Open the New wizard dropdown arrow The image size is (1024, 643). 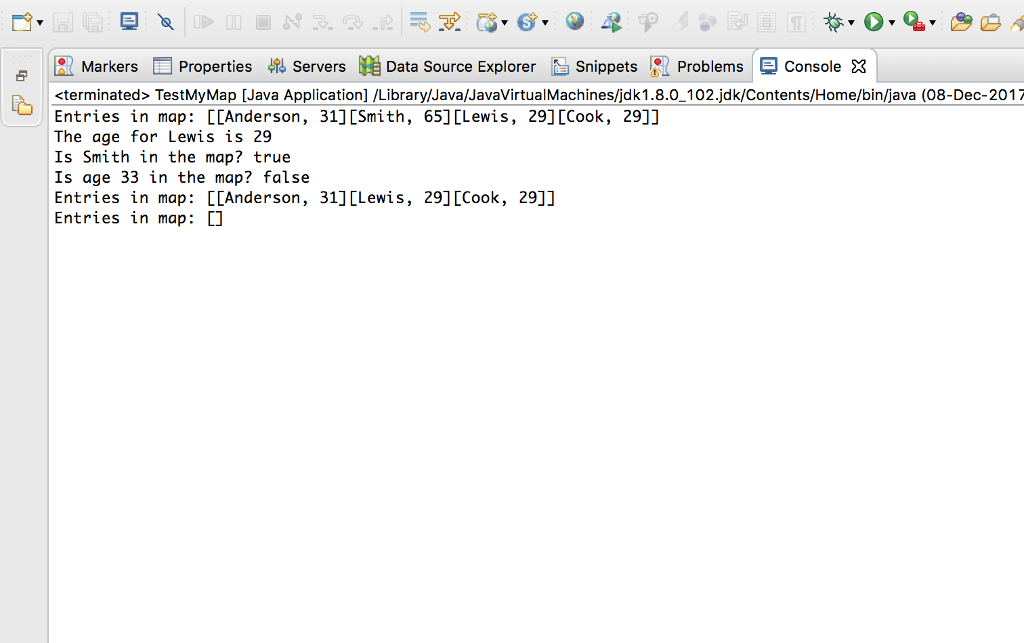click(x=40, y=23)
